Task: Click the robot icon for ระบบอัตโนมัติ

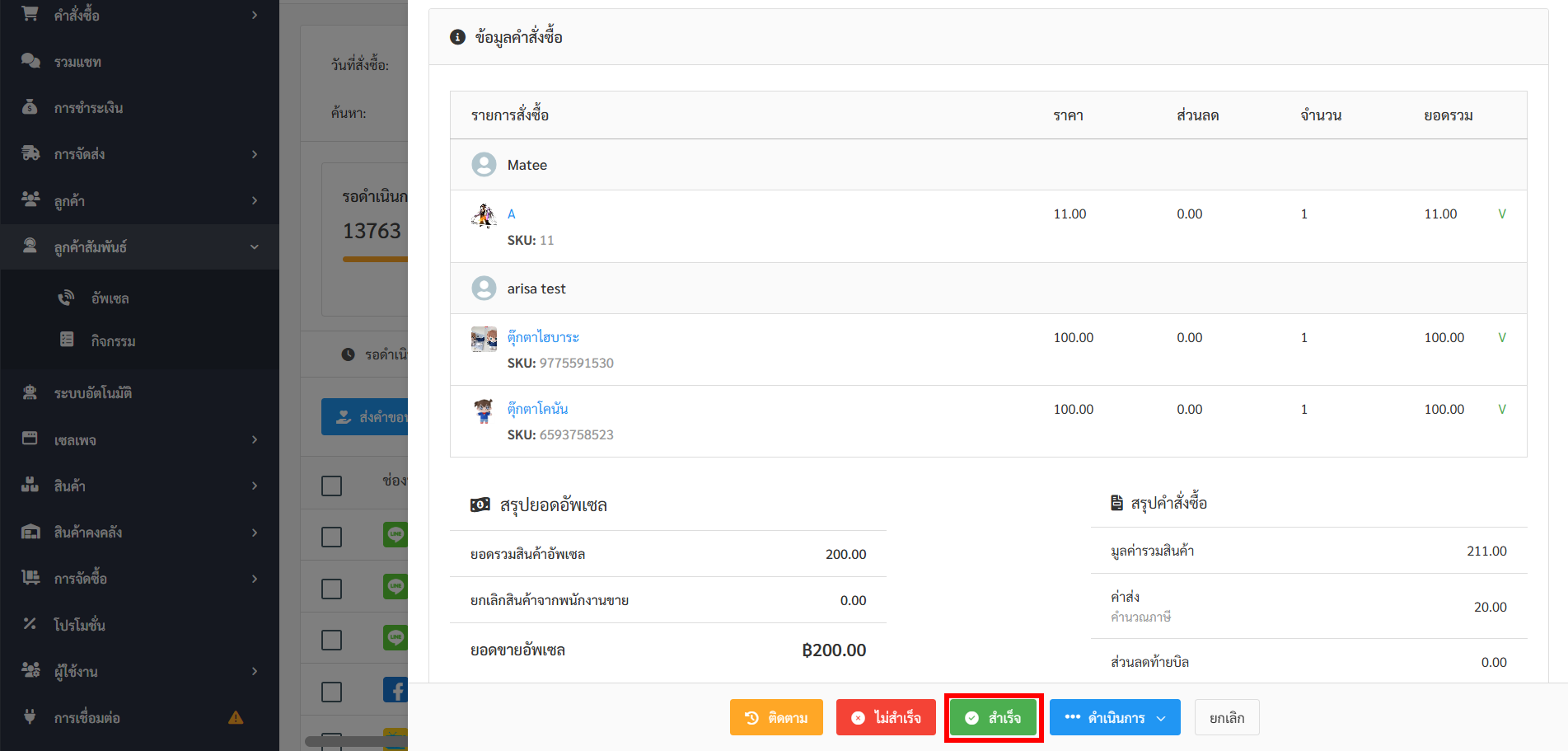Action: pyautogui.click(x=30, y=392)
